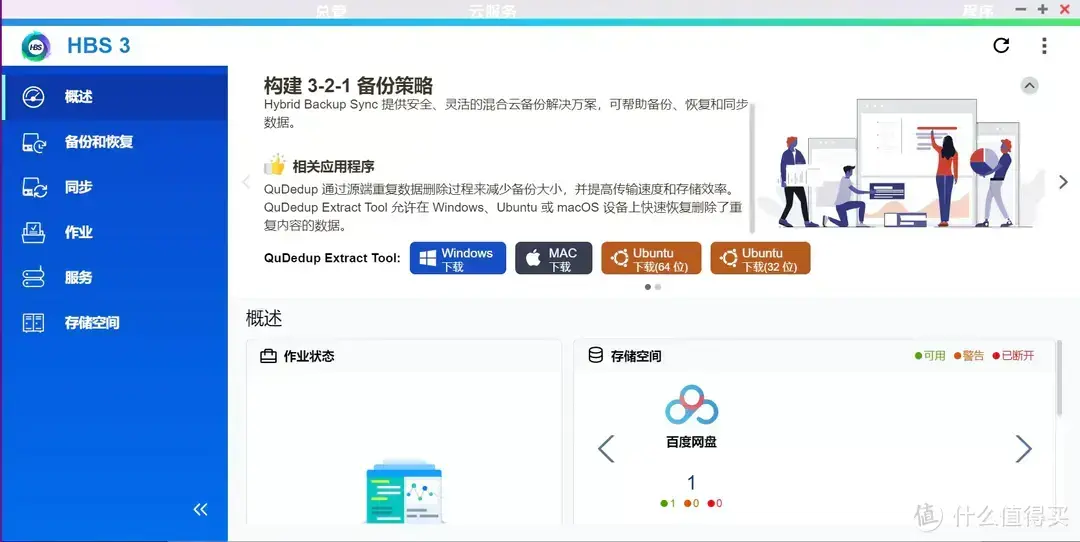Open the 概述 overview section in the sidebar
Image resolution: width=1080 pixels, height=542 pixels.
coord(114,97)
